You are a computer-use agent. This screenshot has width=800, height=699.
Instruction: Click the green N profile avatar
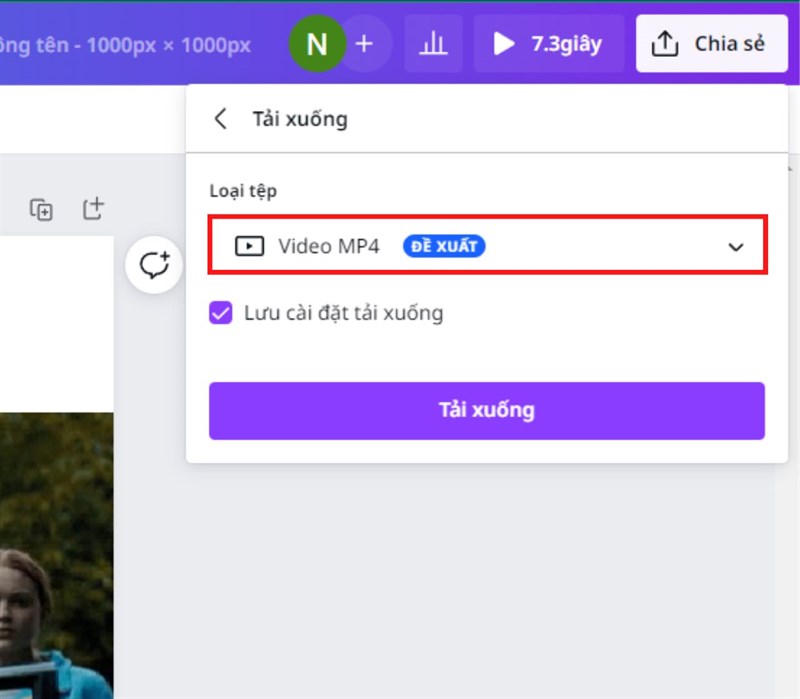coord(317,43)
